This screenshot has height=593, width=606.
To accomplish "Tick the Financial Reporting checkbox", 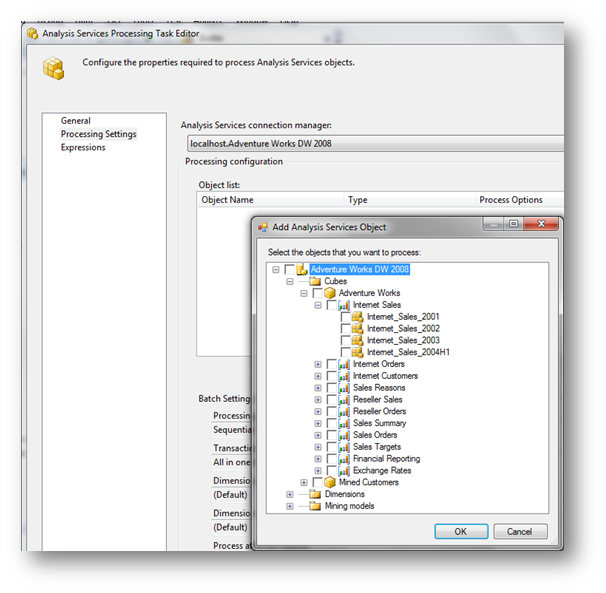I will [x=332, y=459].
